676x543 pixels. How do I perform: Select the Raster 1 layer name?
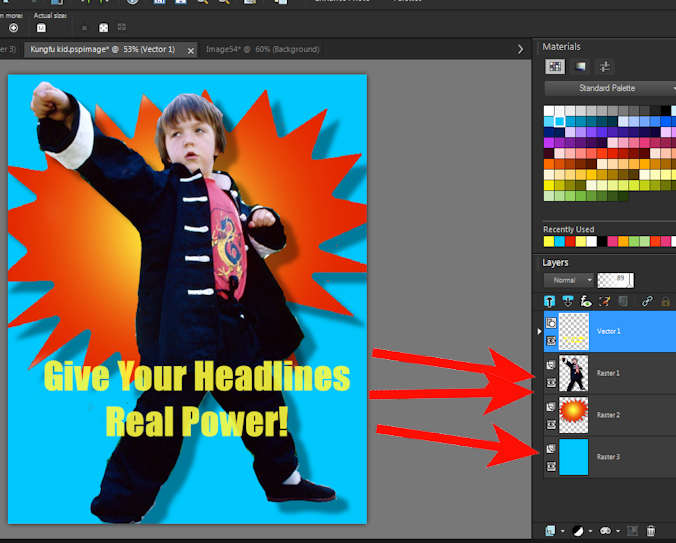pyautogui.click(x=608, y=373)
